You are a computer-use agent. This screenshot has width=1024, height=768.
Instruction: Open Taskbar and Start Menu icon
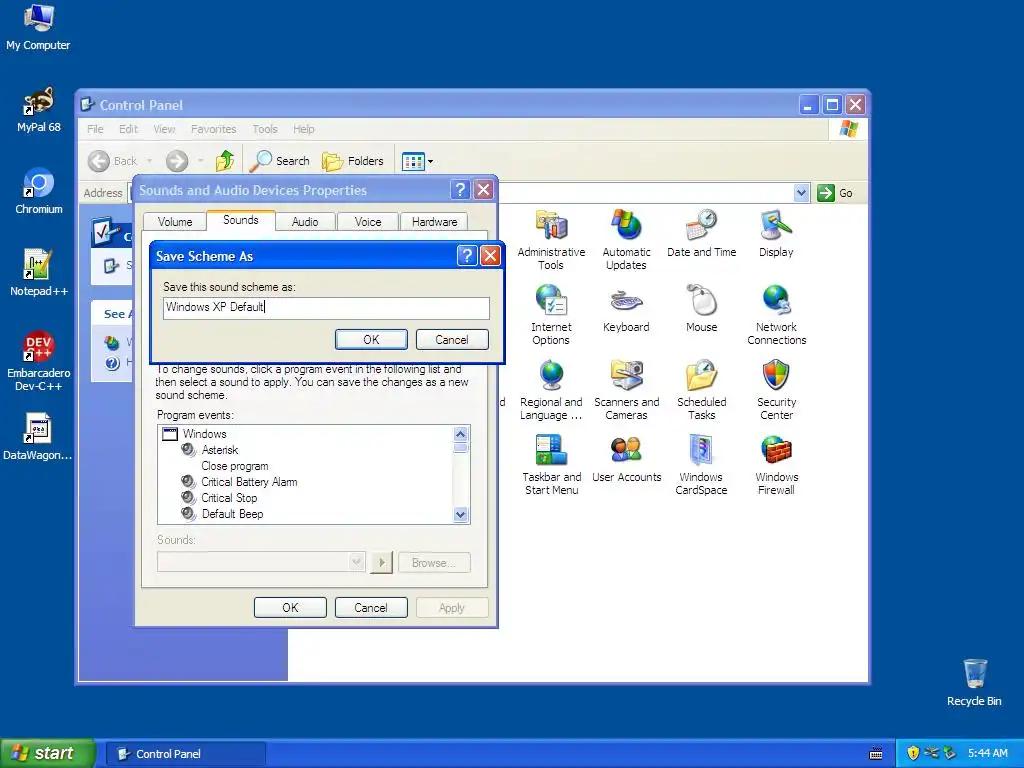(551, 464)
